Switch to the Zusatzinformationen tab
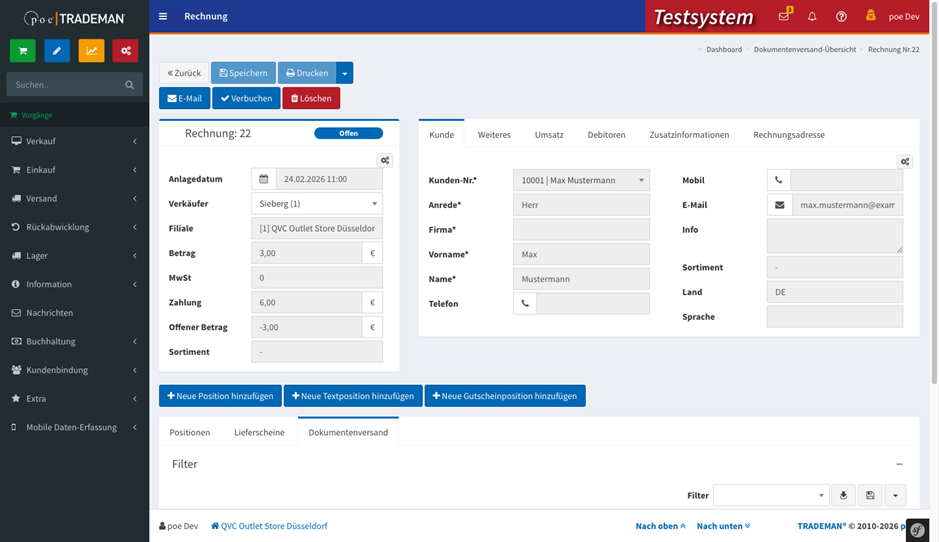Screen dimensions: 939x542 pyautogui.click(x=689, y=135)
